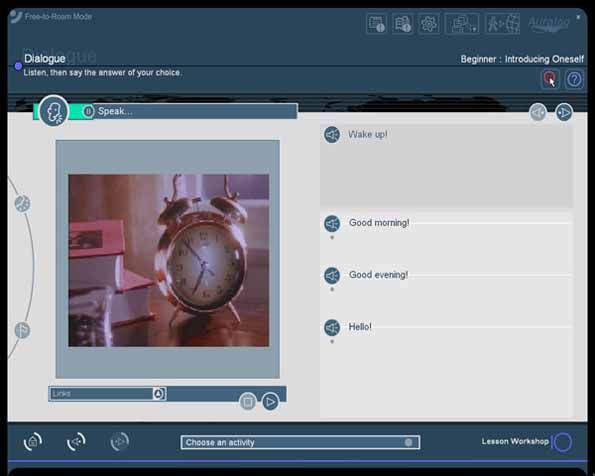This screenshot has width=595, height=476.
Task: Click the purple dot beside Dialogue
Action: (18, 66)
